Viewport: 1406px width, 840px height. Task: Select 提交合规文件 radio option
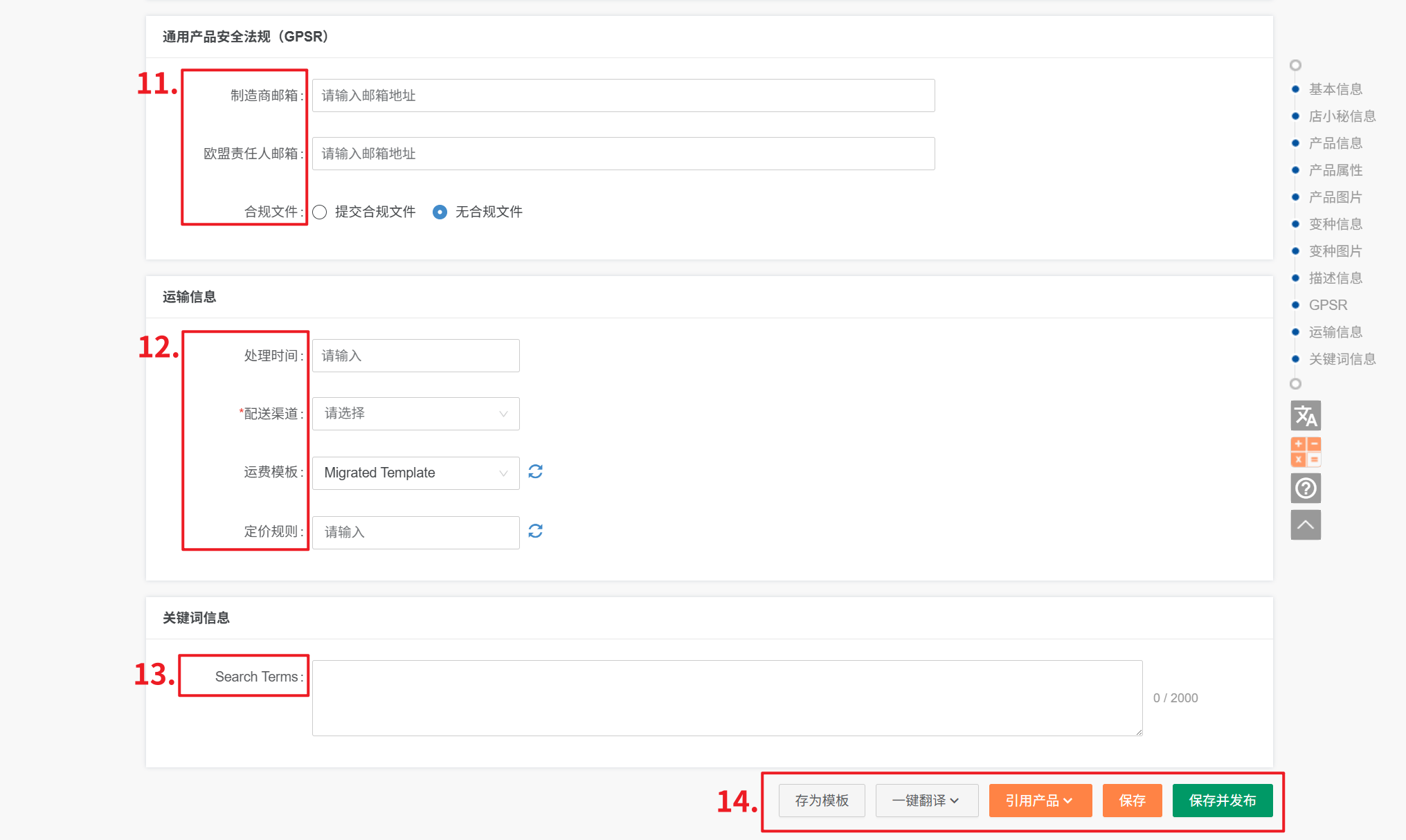point(320,212)
